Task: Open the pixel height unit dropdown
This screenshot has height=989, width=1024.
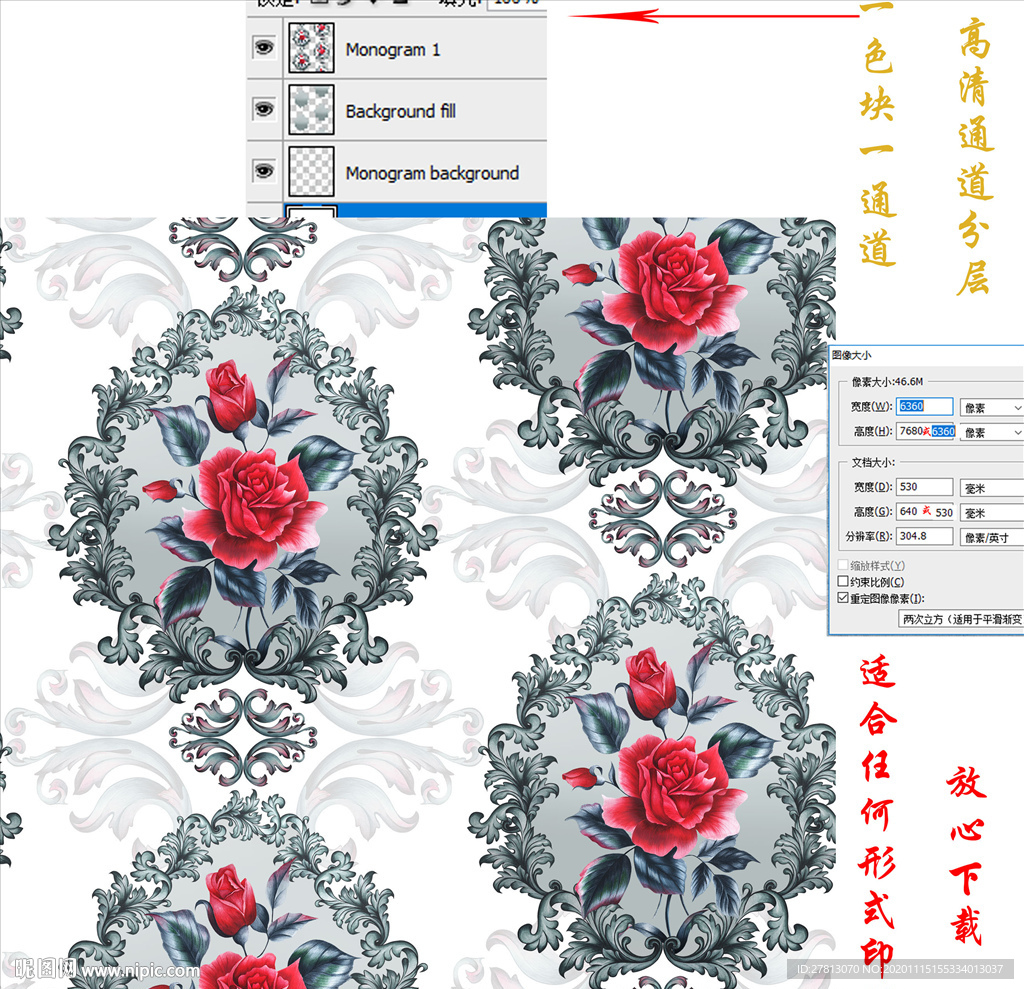Action: [x=991, y=432]
